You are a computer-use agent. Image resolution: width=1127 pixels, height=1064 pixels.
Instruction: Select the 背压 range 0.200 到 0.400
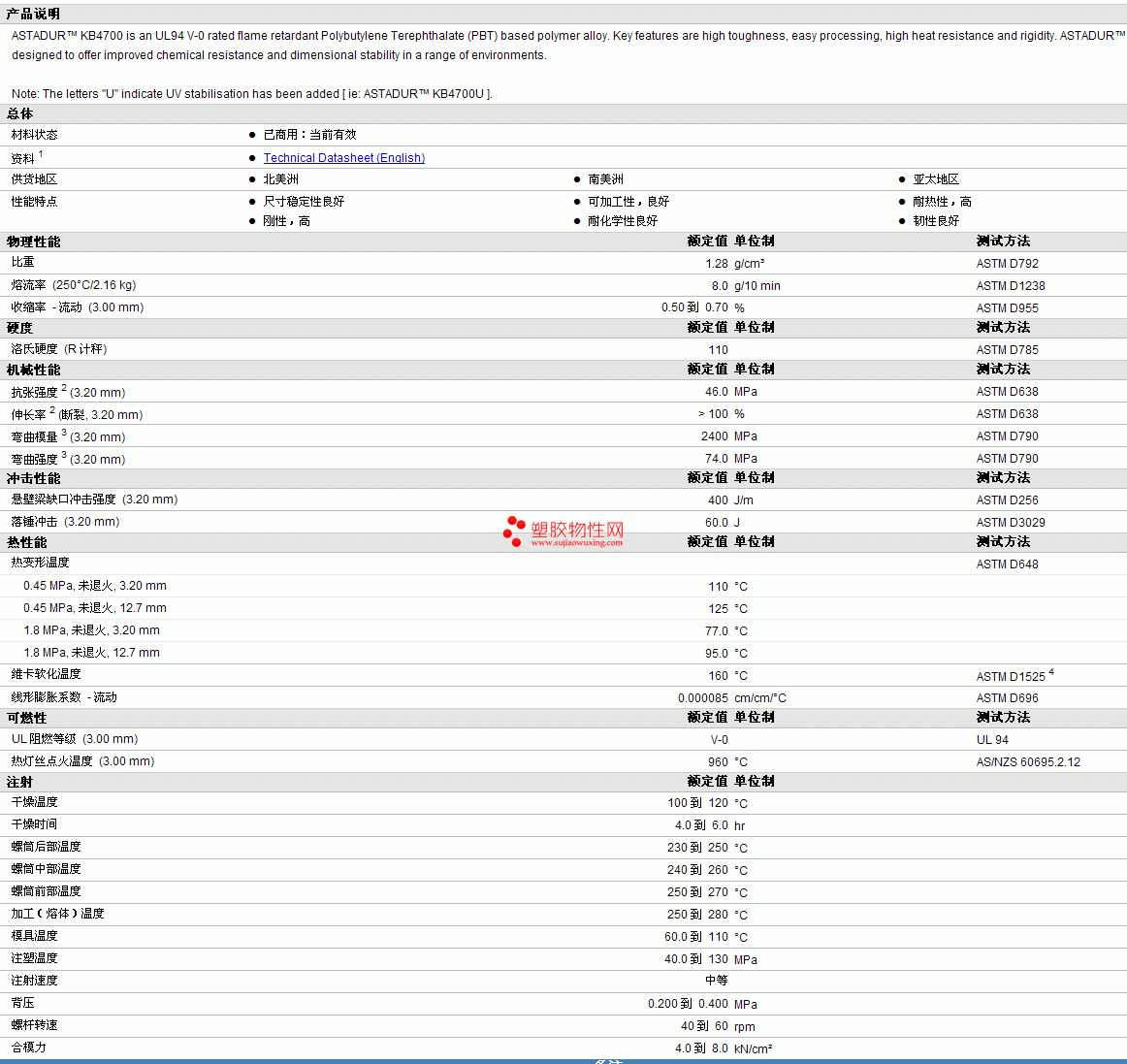pos(688,1004)
